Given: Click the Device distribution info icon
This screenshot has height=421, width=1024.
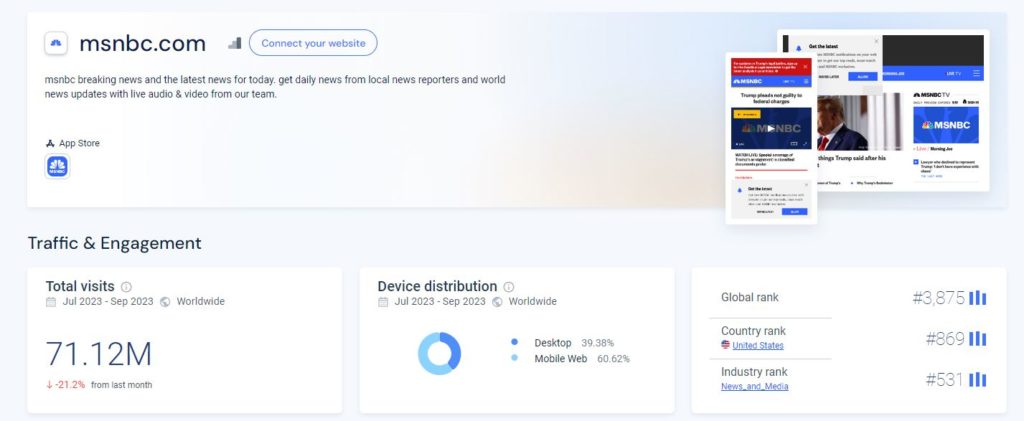Looking at the screenshot, I should click(x=509, y=287).
